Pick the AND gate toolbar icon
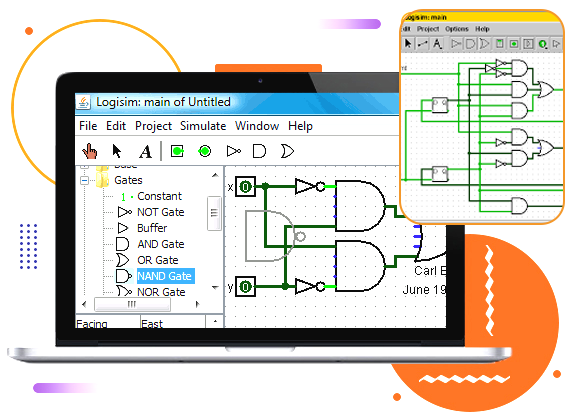The image size is (570, 420). point(259,151)
